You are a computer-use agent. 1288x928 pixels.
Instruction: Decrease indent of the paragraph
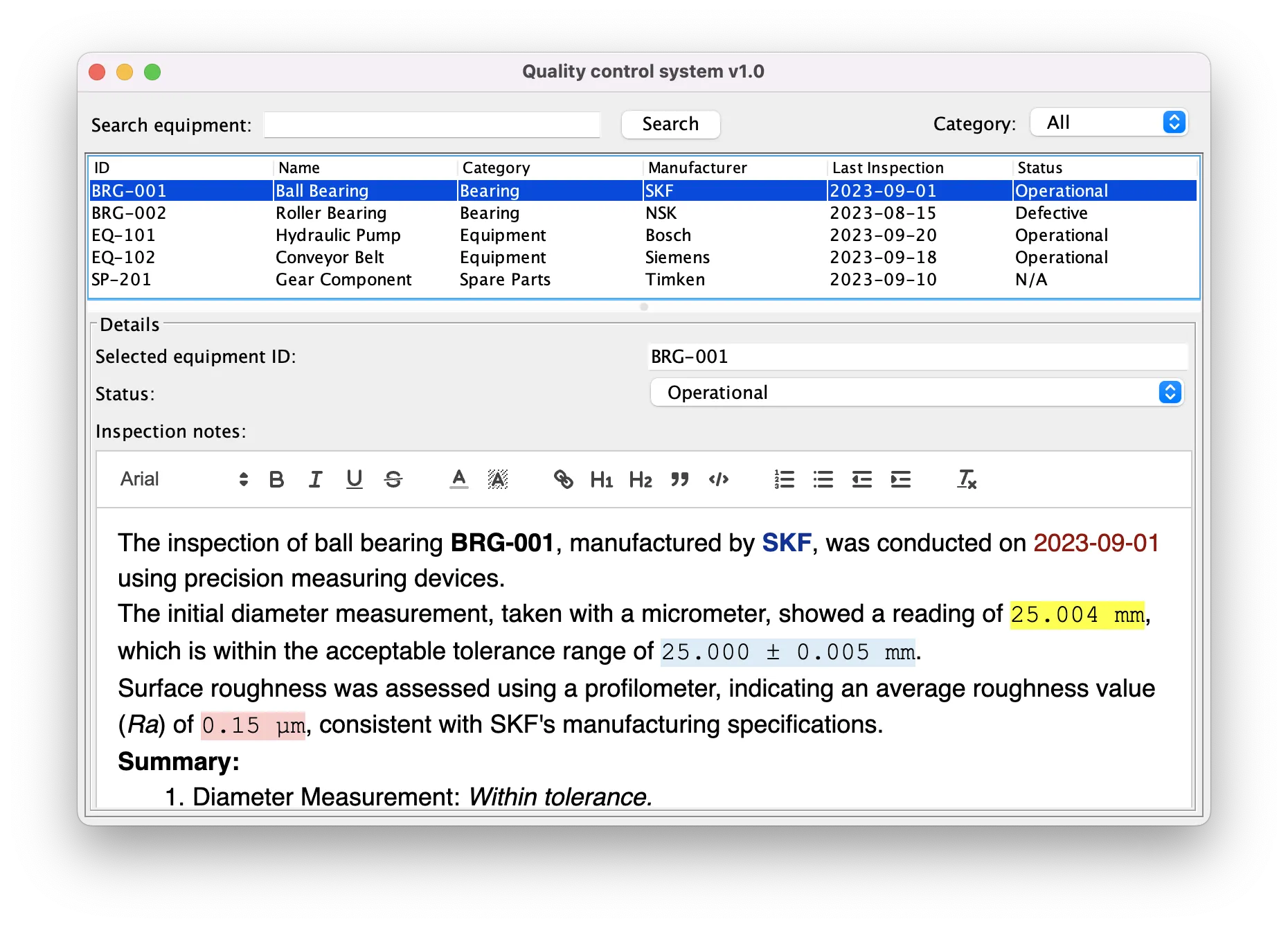coord(862,479)
